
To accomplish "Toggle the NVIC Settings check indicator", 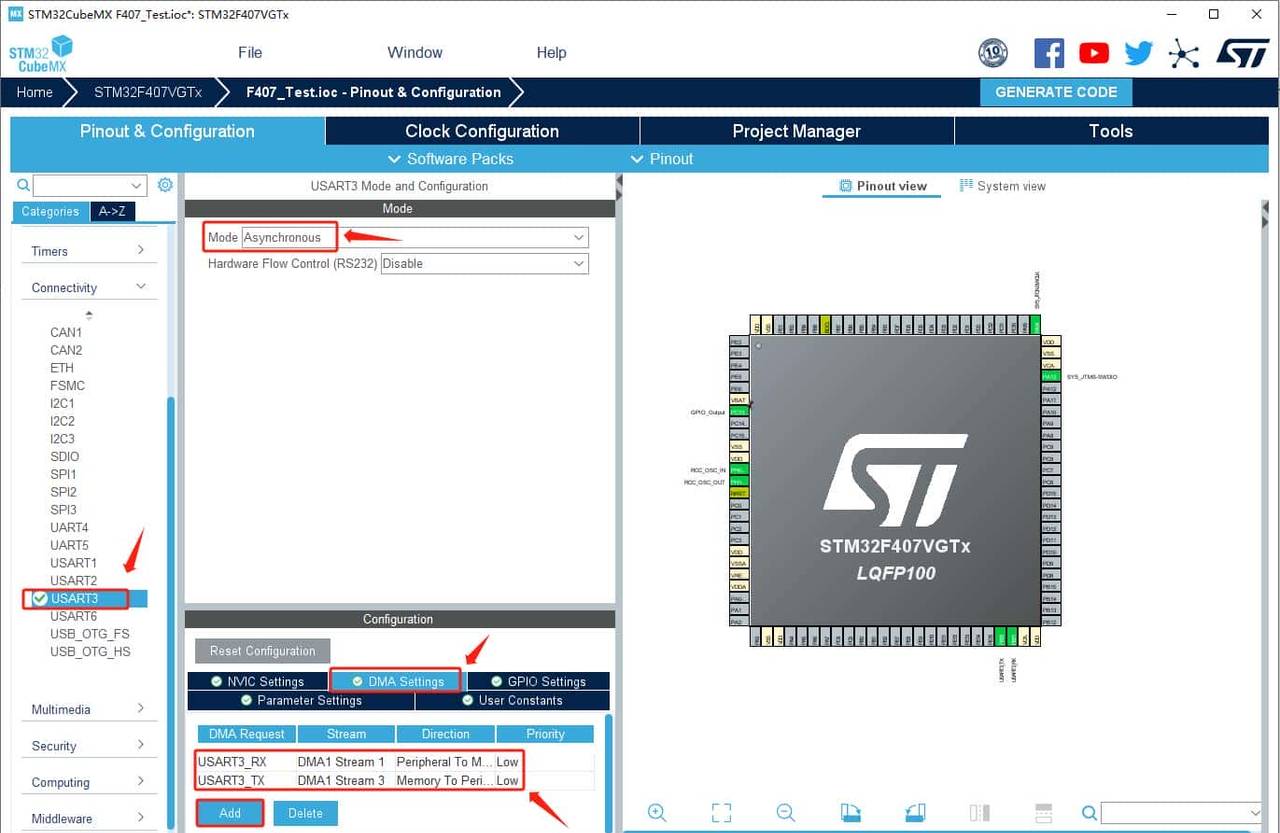I will pyautogui.click(x=216, y=681).
